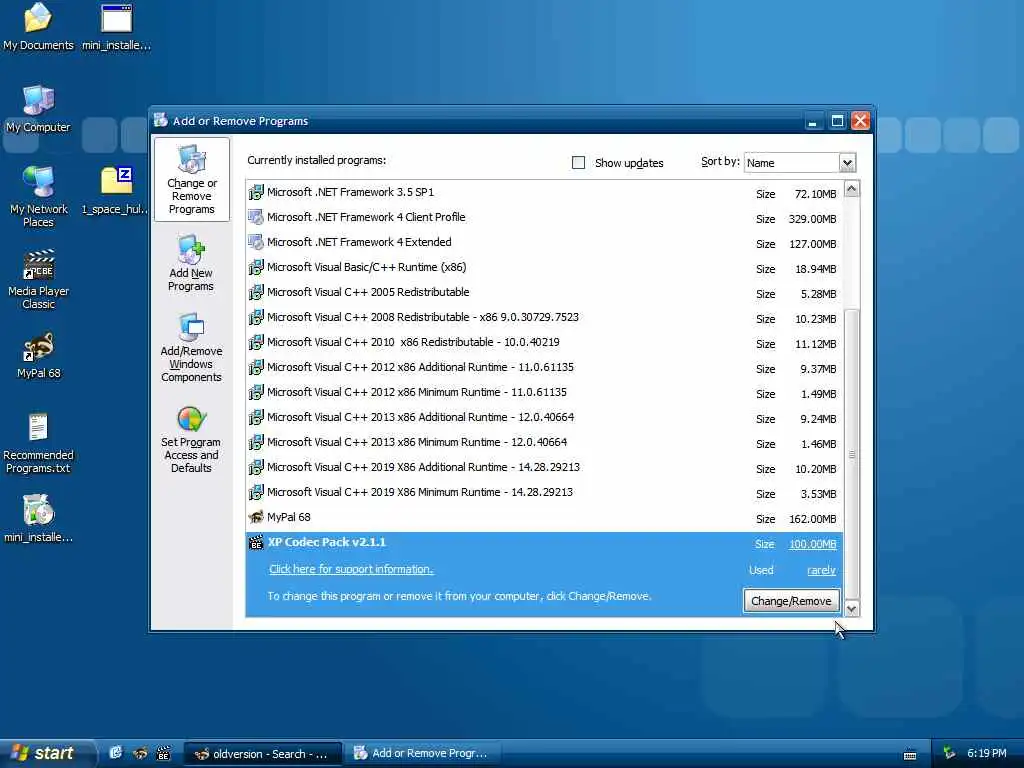Click the rarely used link

[x=822, y=570]
